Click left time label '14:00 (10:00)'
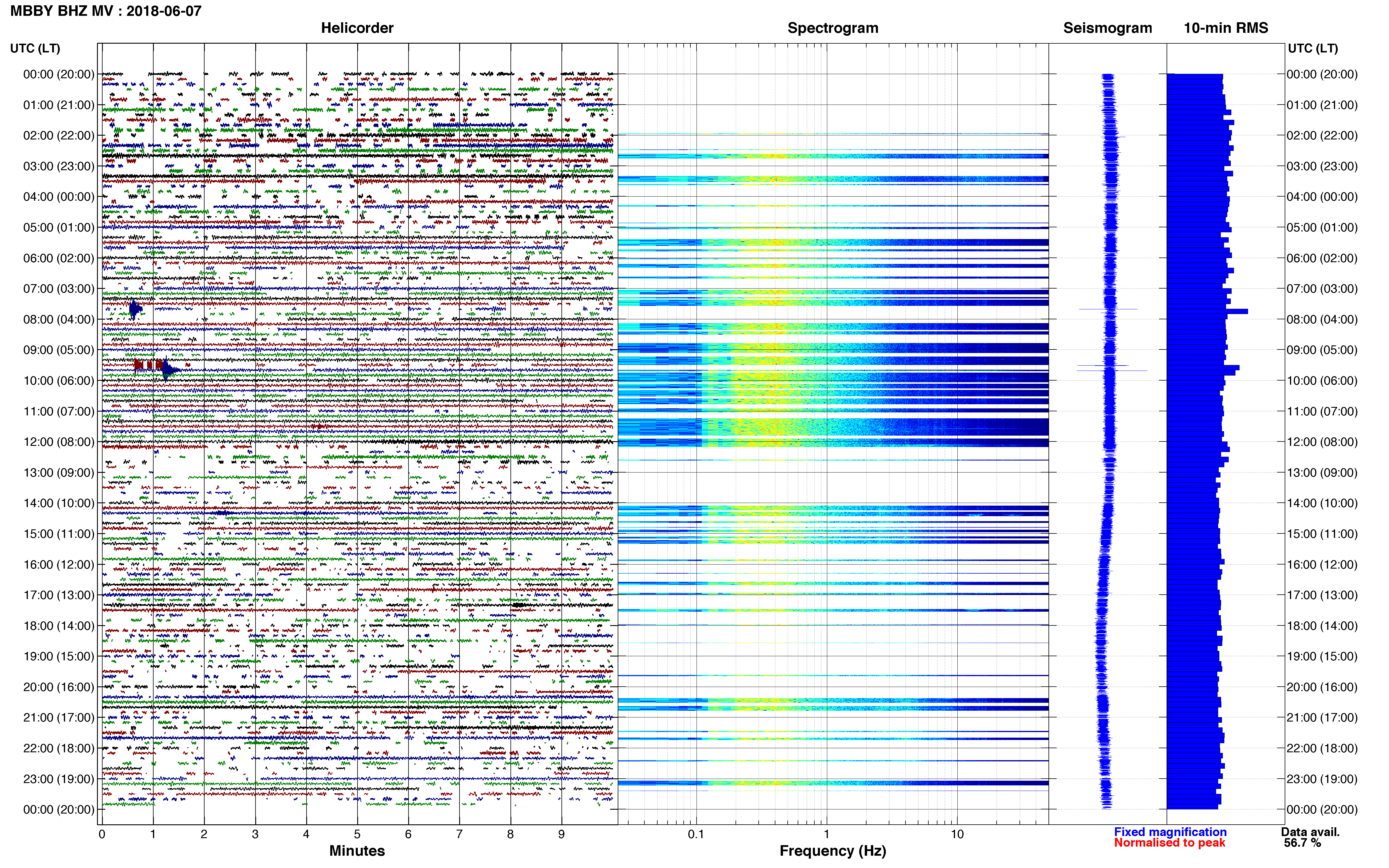 (59, 504)
